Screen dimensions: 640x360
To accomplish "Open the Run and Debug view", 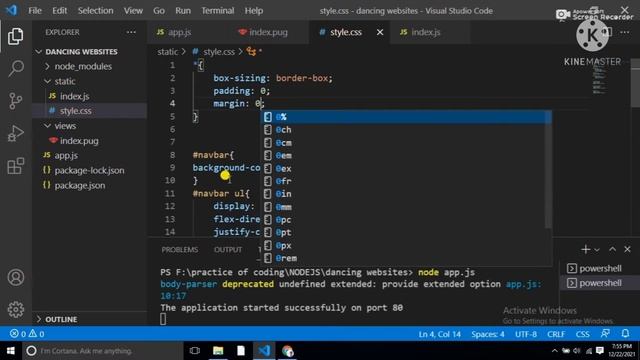I will pos(16,133).
